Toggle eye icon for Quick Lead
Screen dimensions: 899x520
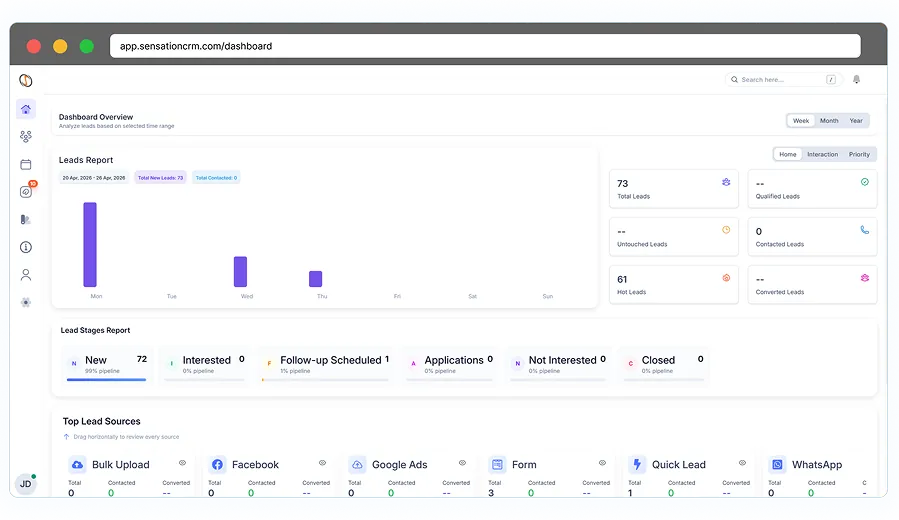pyautogui.click(x=742, y=463)
